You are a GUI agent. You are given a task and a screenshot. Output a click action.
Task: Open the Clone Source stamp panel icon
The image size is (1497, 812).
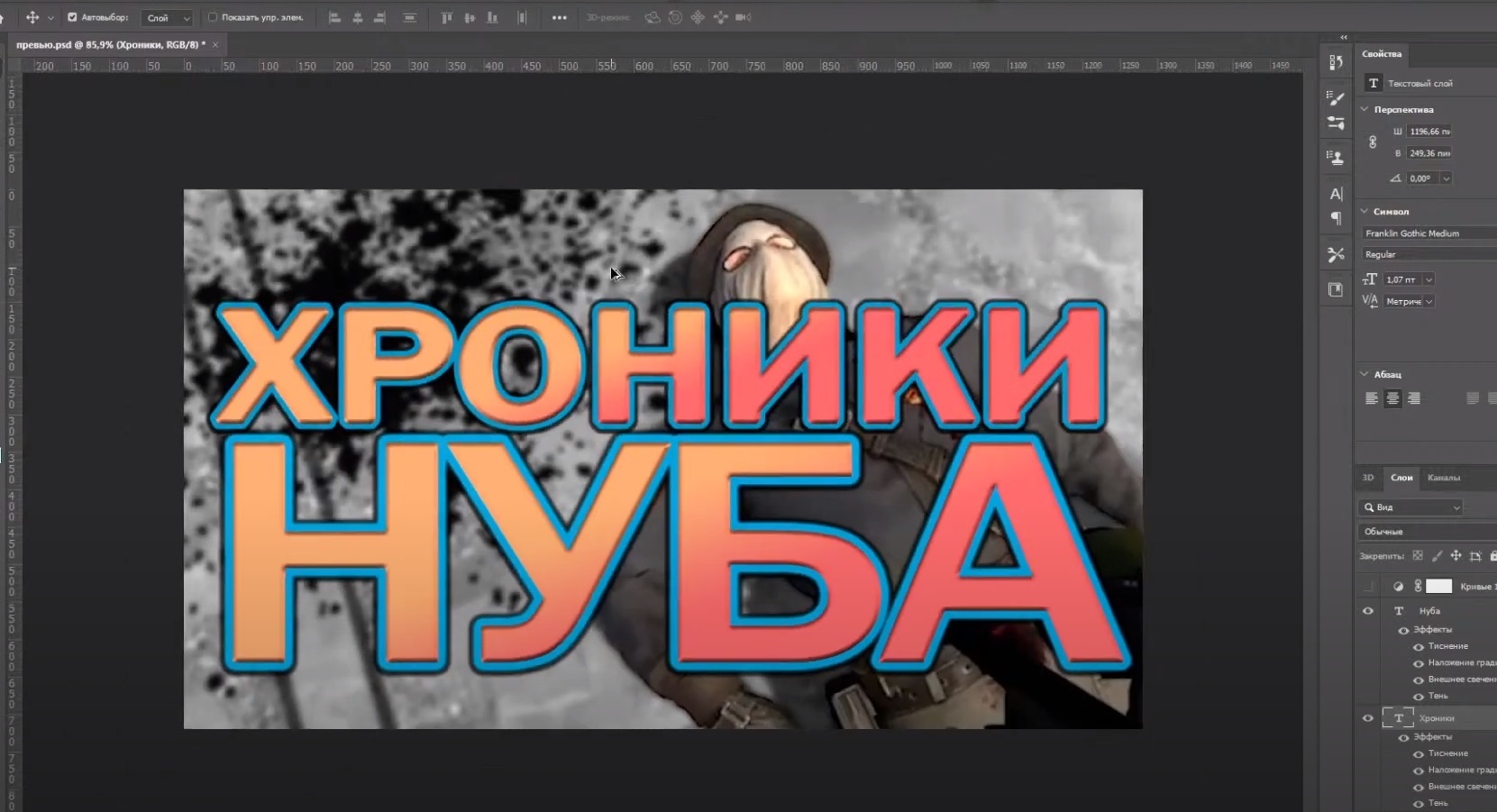[1336, 158]
